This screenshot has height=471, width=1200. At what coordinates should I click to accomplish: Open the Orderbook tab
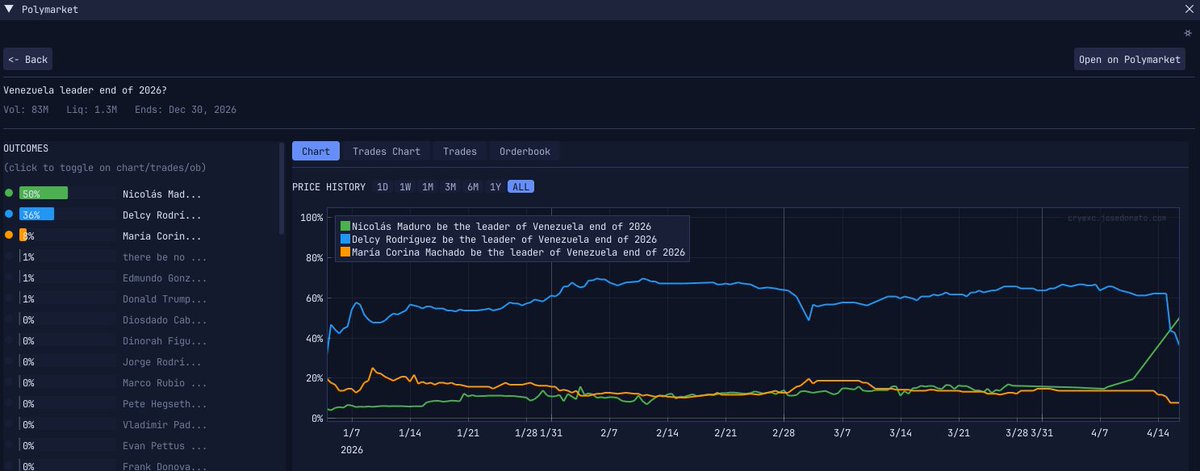525,151
